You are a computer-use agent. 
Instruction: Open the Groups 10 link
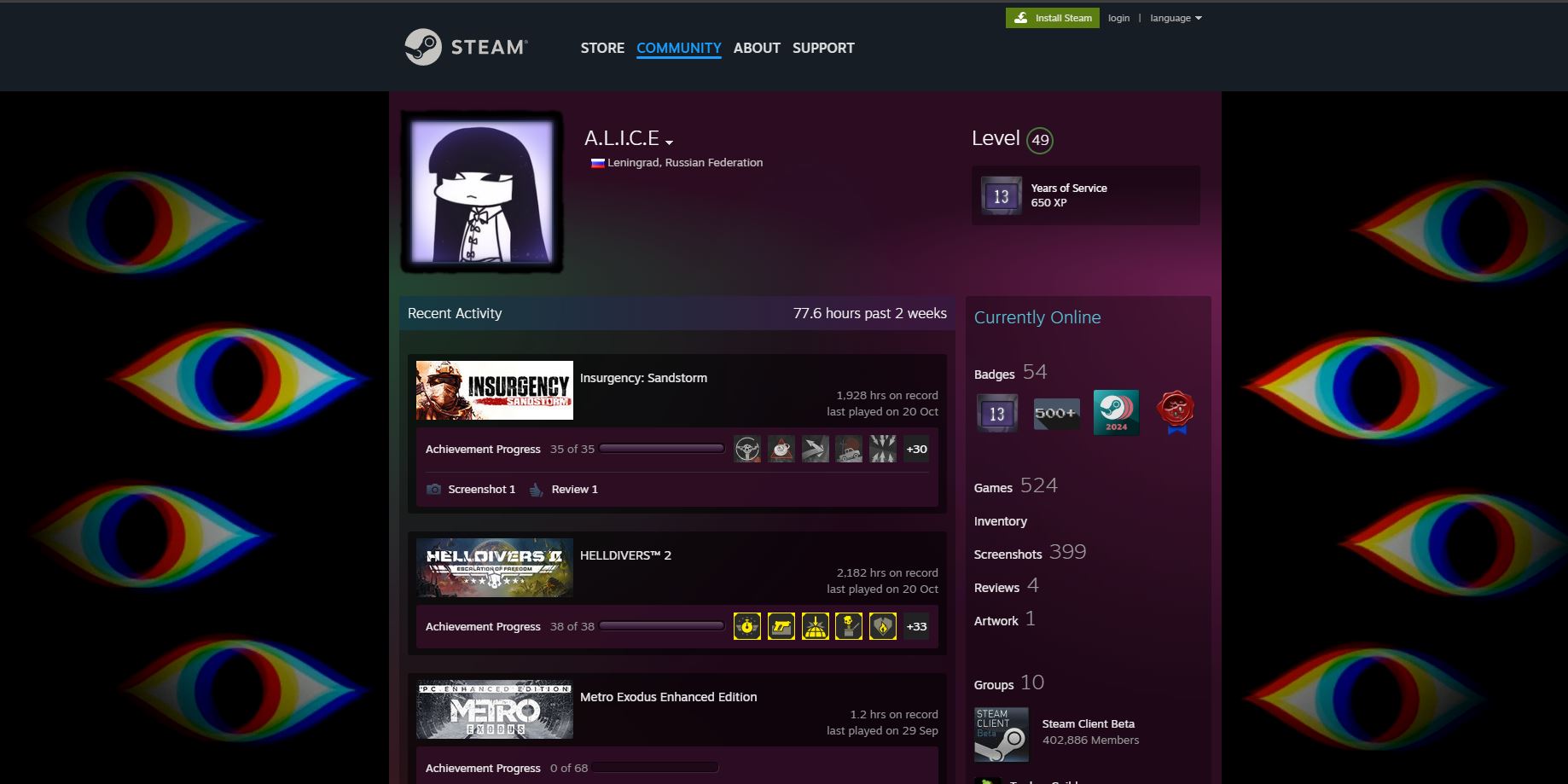click(x=1008, y=683)
